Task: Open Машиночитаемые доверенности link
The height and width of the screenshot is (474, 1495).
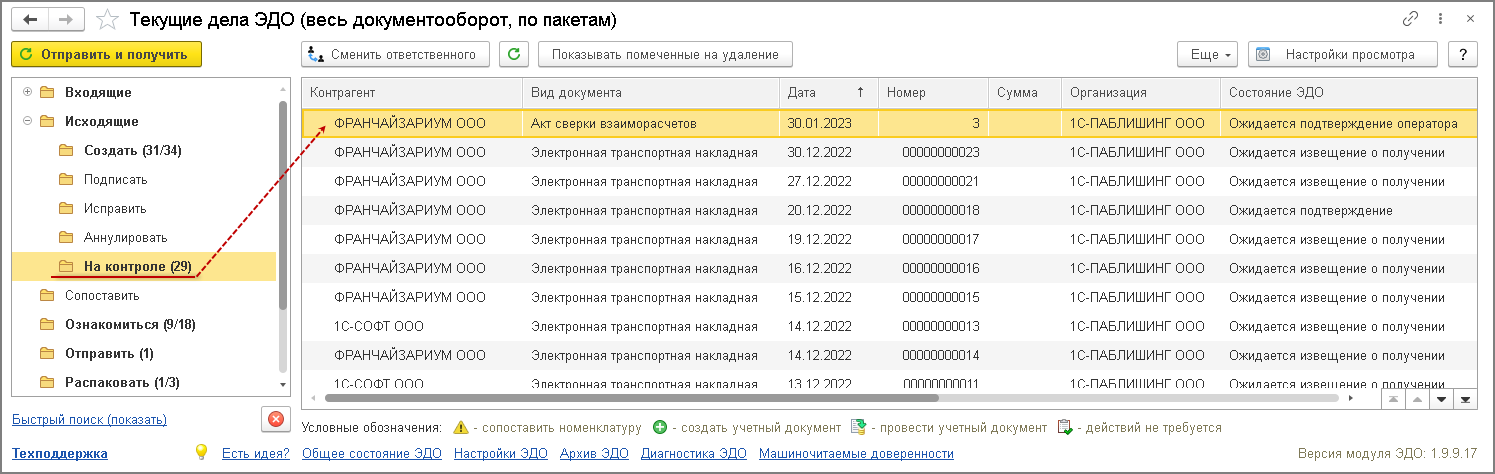Action: coord(856,453)
